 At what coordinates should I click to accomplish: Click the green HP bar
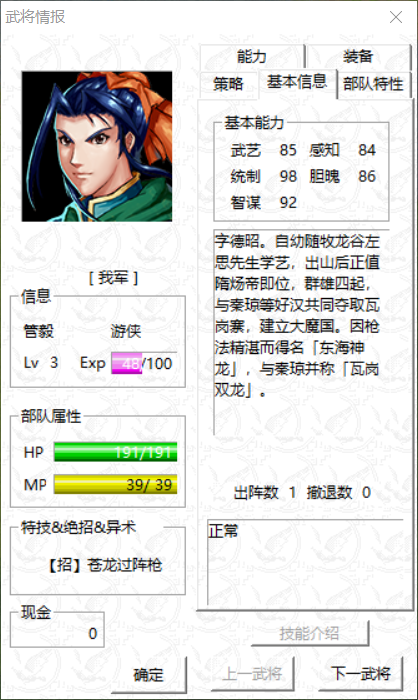coord(115,452)
